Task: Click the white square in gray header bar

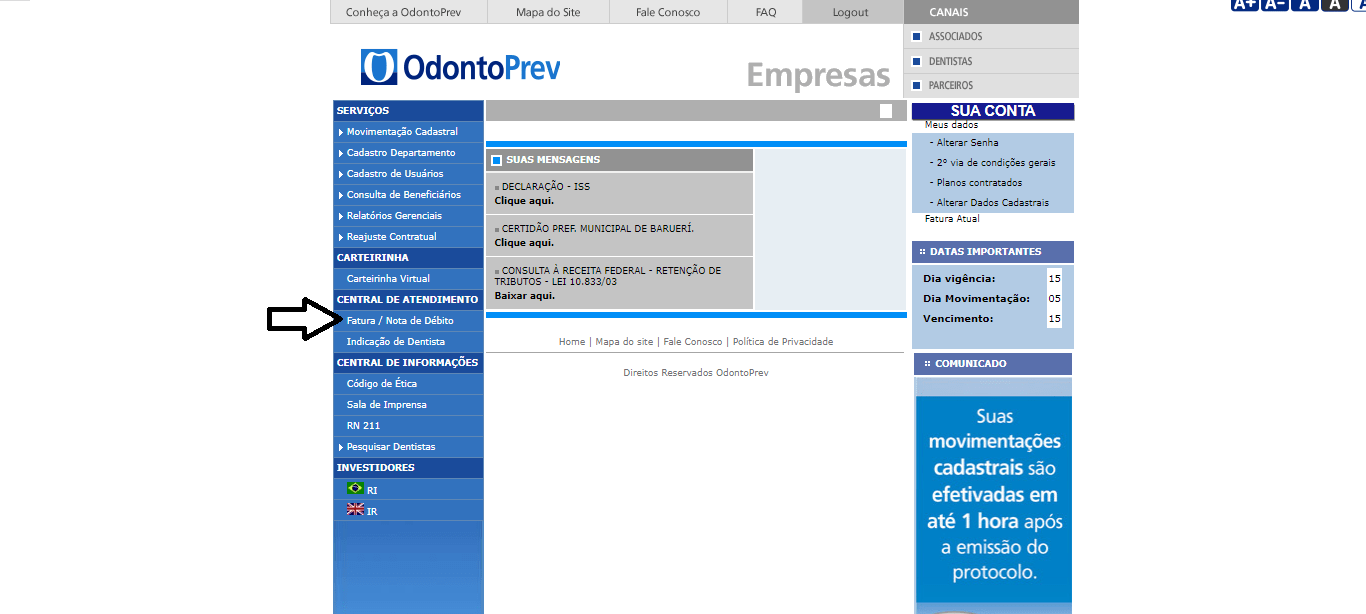Action: click(x=886, y=111)
